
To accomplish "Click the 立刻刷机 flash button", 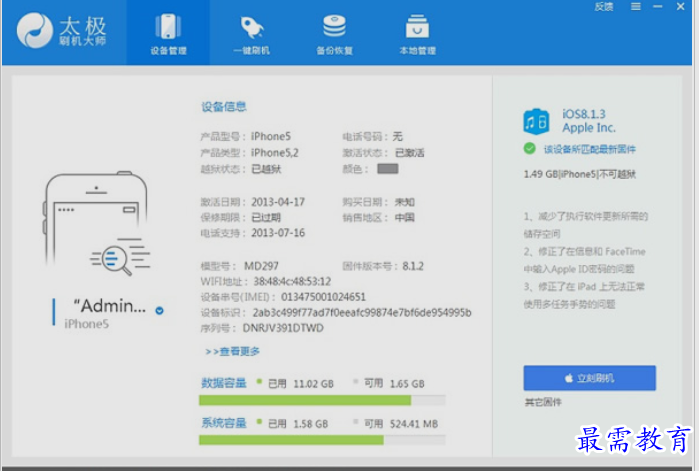I will [589, 378].
